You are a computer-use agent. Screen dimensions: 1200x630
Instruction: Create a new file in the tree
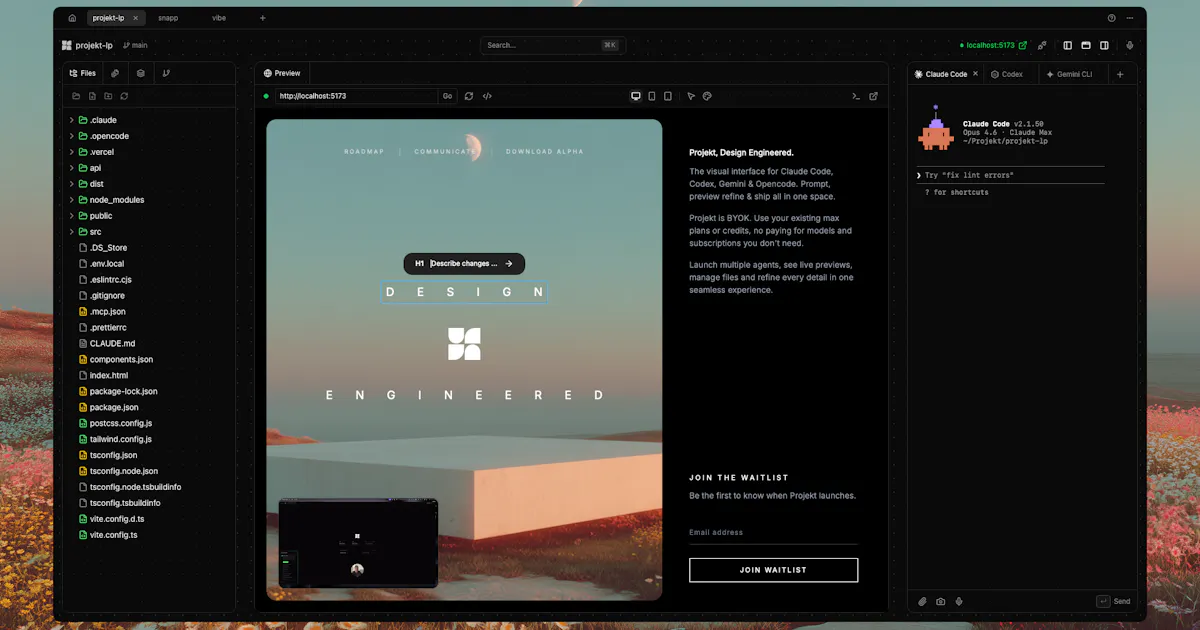[x=92, y=96]
